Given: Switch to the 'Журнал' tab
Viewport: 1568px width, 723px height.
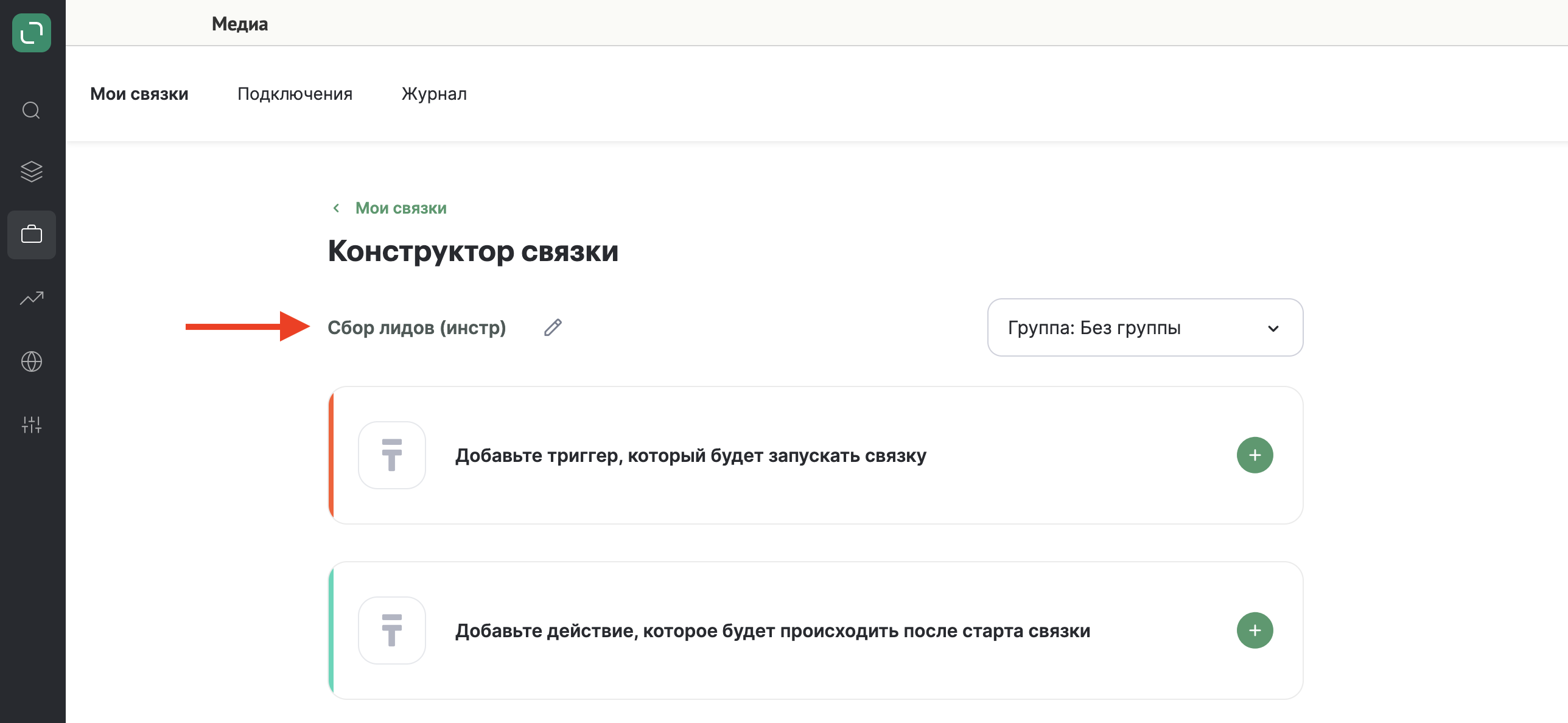Looking at the screenshot, I should point(434,94).
